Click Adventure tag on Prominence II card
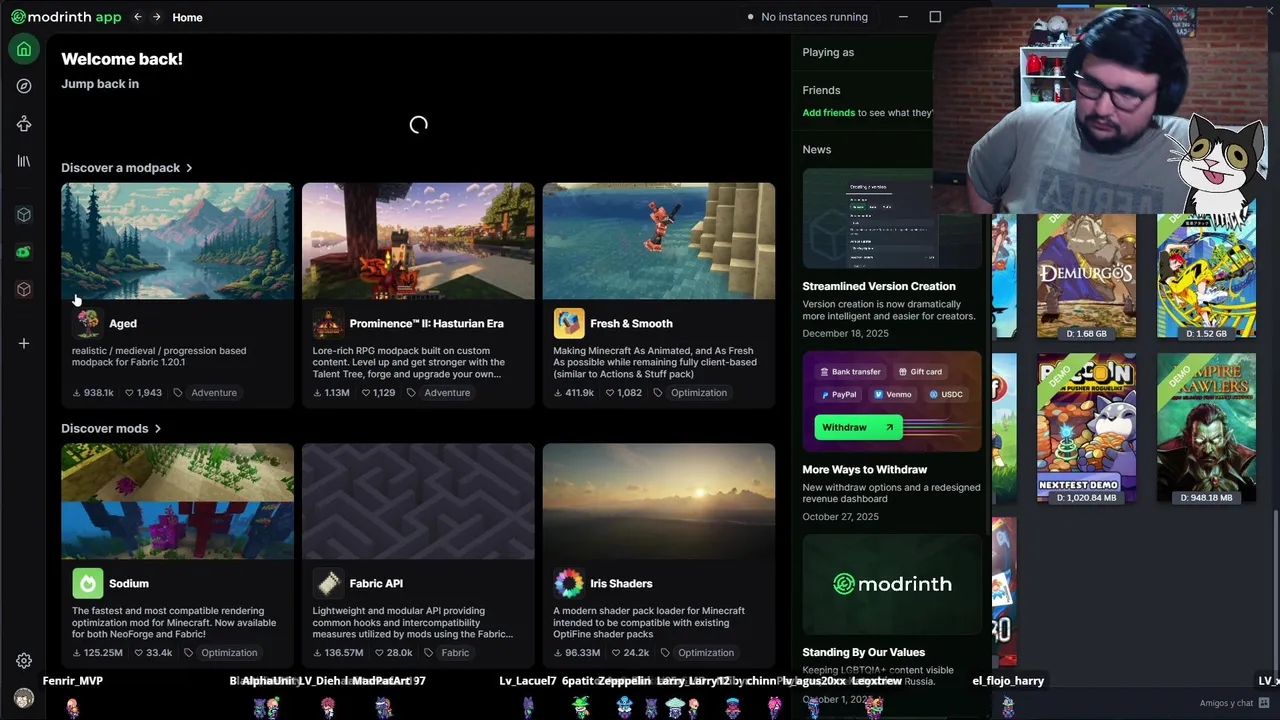1280x720 pixels. pos(447,393)
